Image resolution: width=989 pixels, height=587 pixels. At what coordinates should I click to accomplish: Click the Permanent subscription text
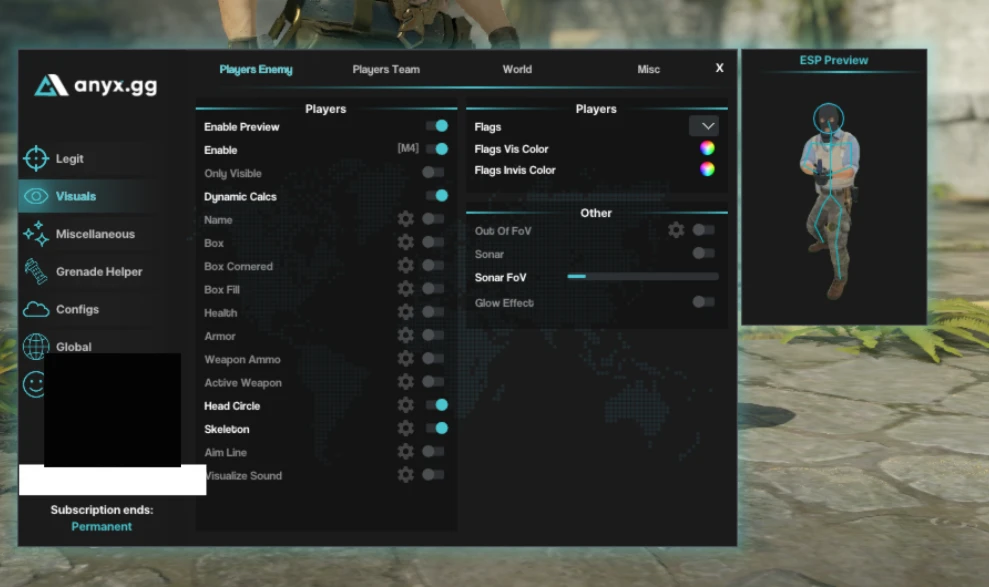coord(102,526)
